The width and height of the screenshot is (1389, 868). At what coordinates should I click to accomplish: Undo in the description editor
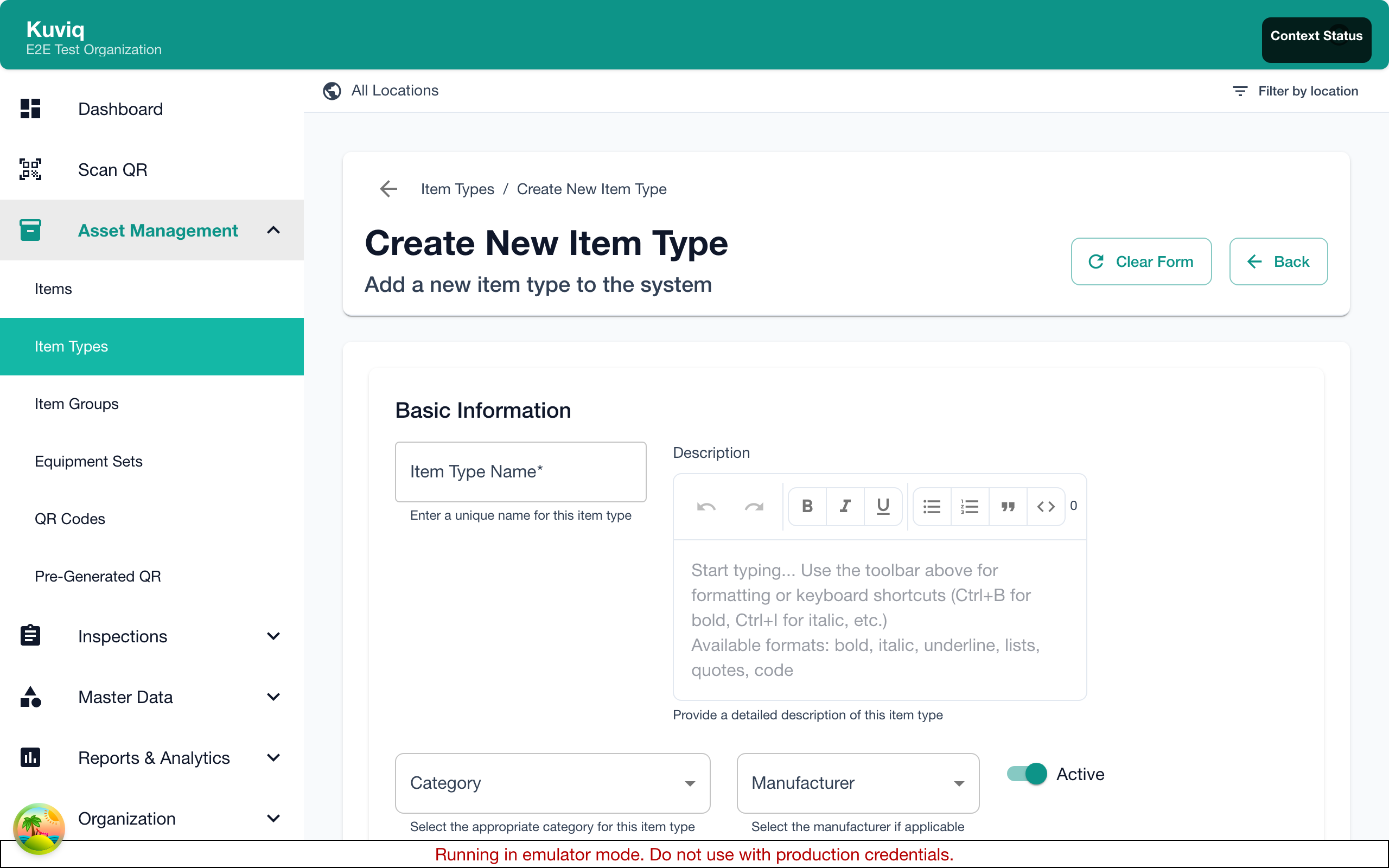(x=706, y=506)
